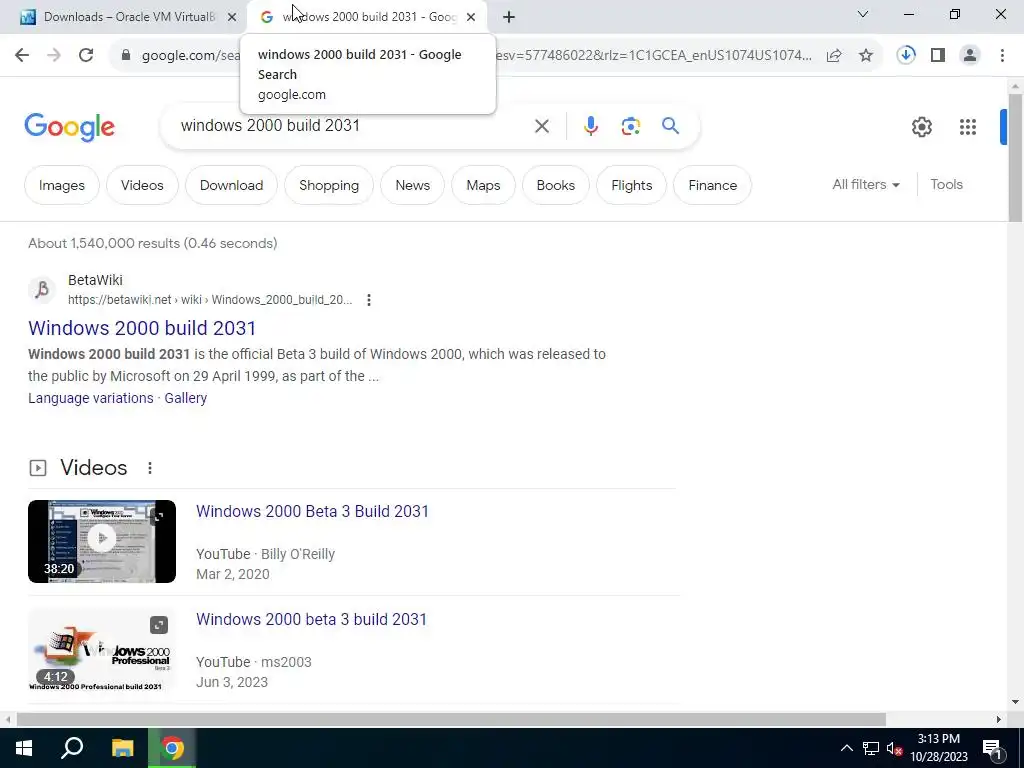Clear the search query text
Viewport: 1024px width, 768px height.
point(541,126)
